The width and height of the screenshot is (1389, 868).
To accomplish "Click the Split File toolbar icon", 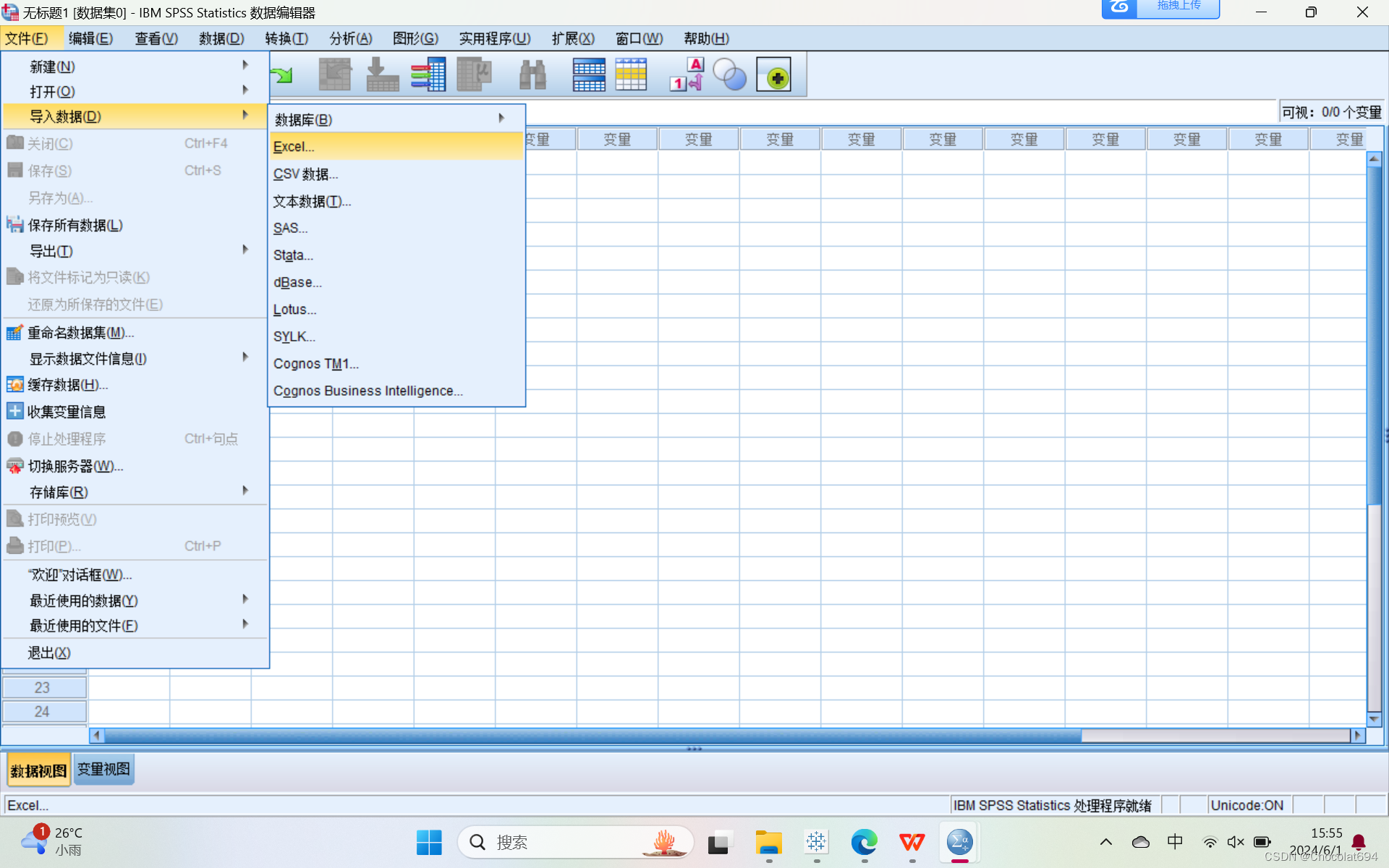I will pos(588,75).
